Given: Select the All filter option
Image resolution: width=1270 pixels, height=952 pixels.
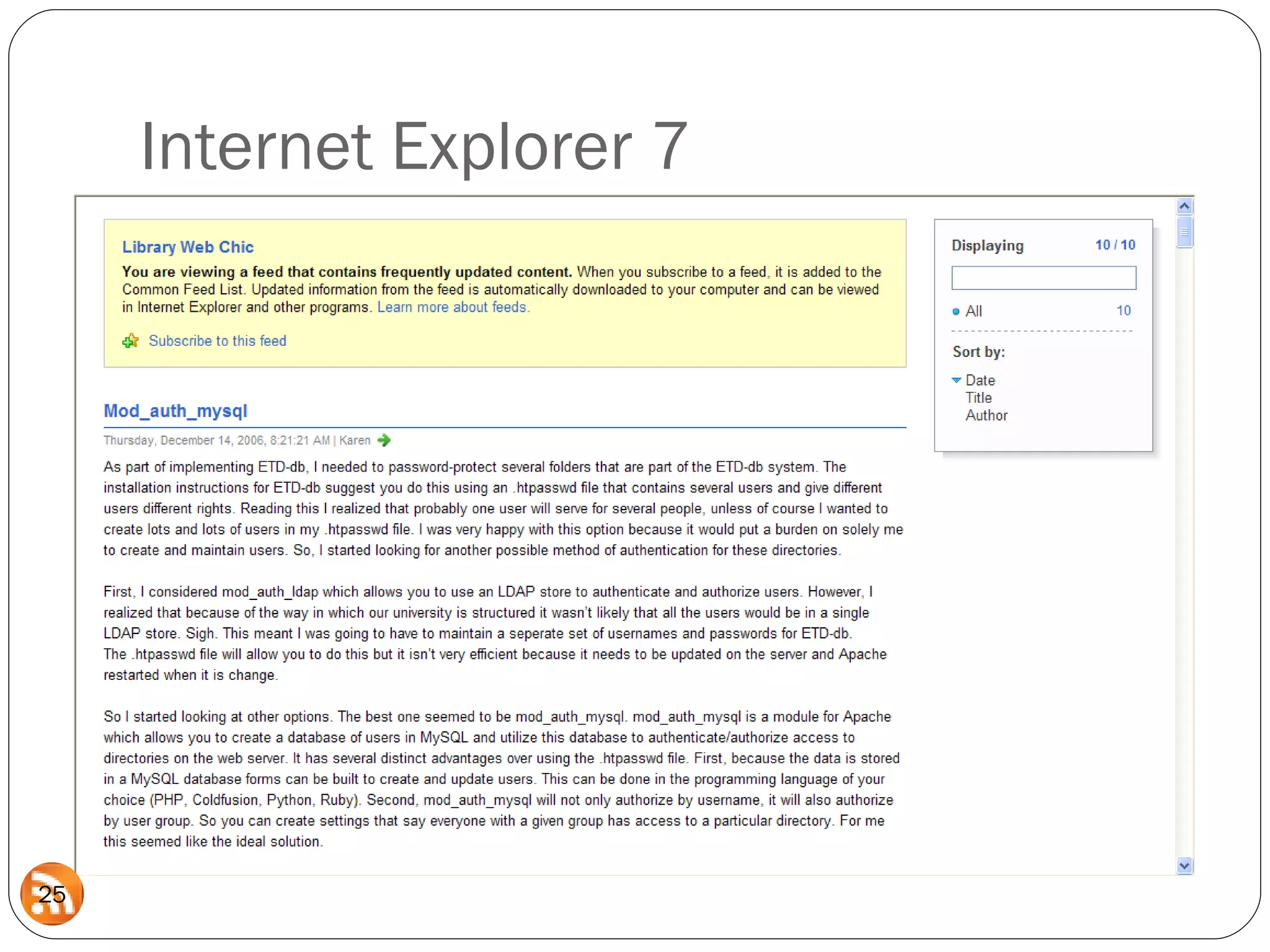Looking at the screenshot, I should [x=974, y=311].
